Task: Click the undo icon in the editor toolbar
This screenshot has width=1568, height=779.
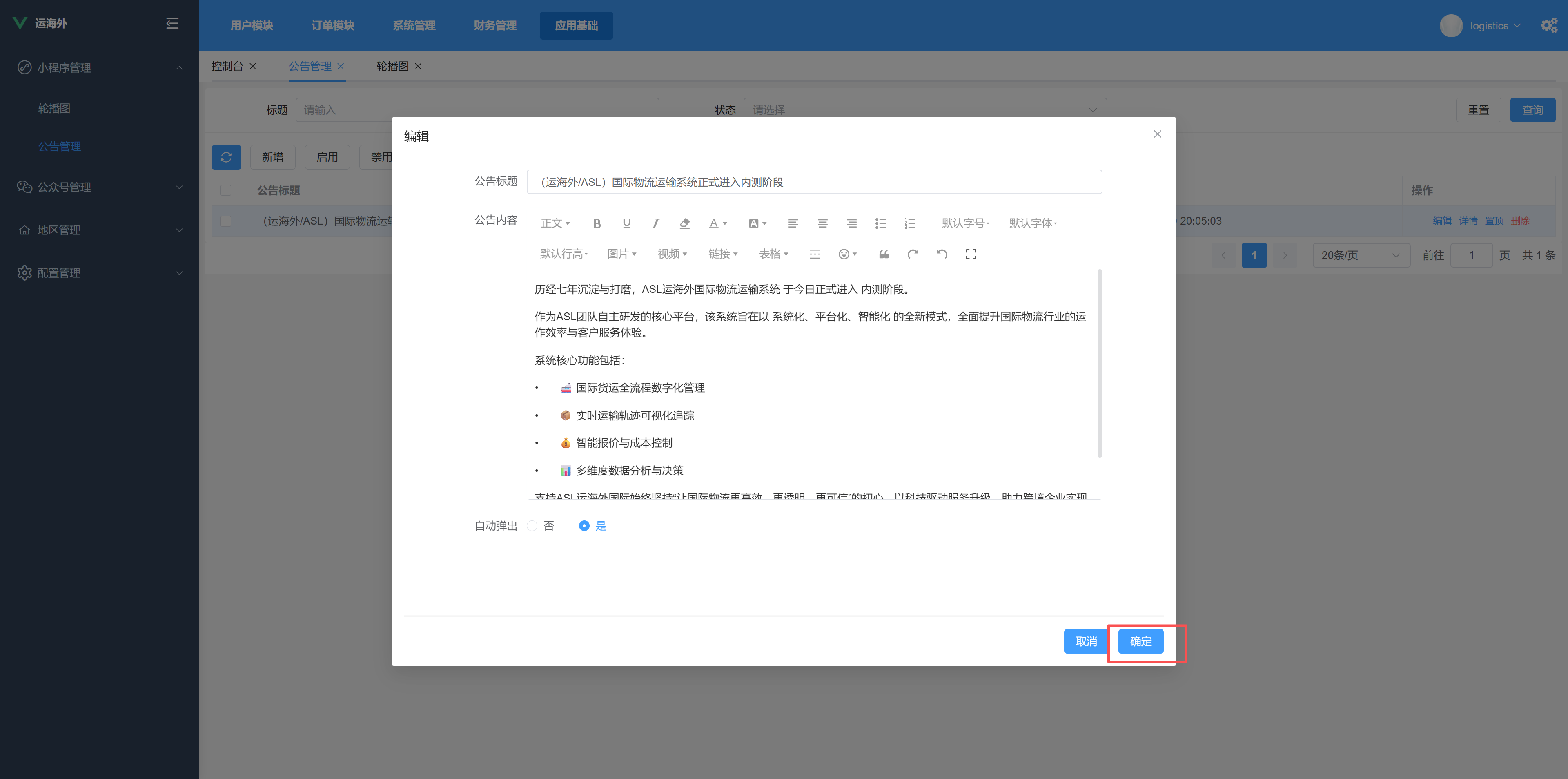Action: [x=942, y=254]
